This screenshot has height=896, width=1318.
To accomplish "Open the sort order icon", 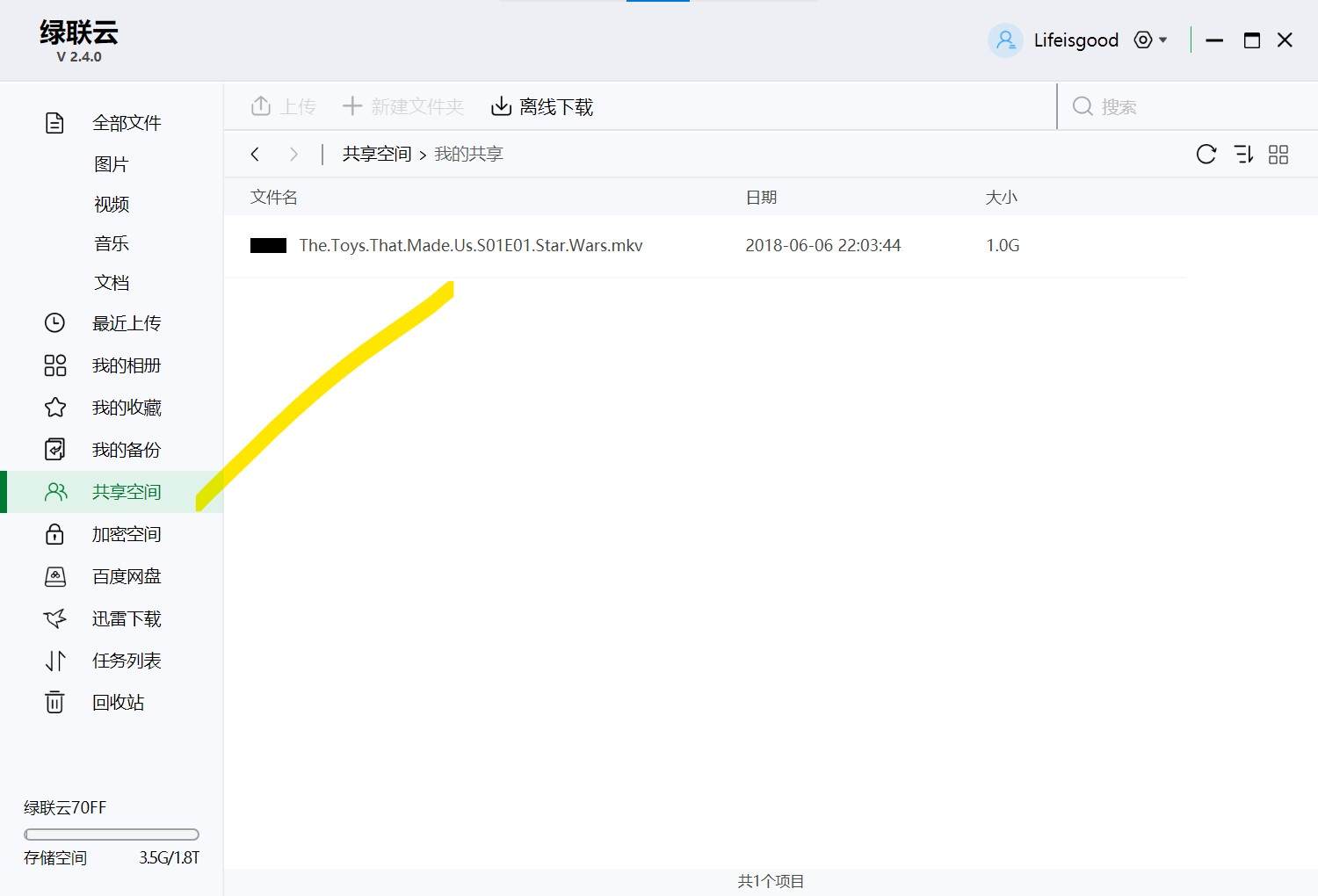I will (x=1243, y=155).
